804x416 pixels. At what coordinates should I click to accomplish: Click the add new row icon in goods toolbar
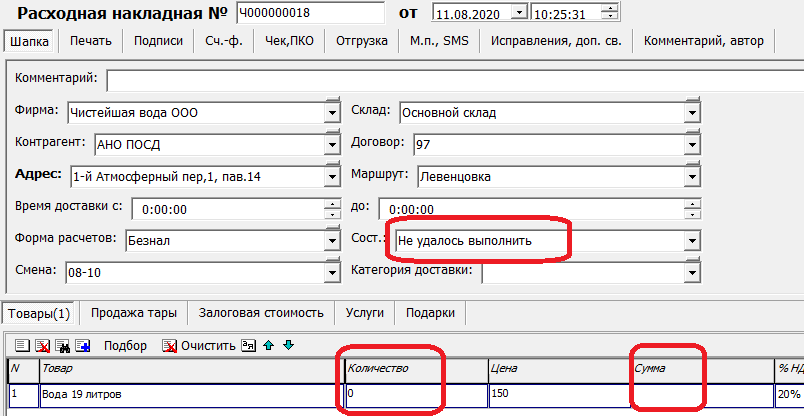(22, 346)
